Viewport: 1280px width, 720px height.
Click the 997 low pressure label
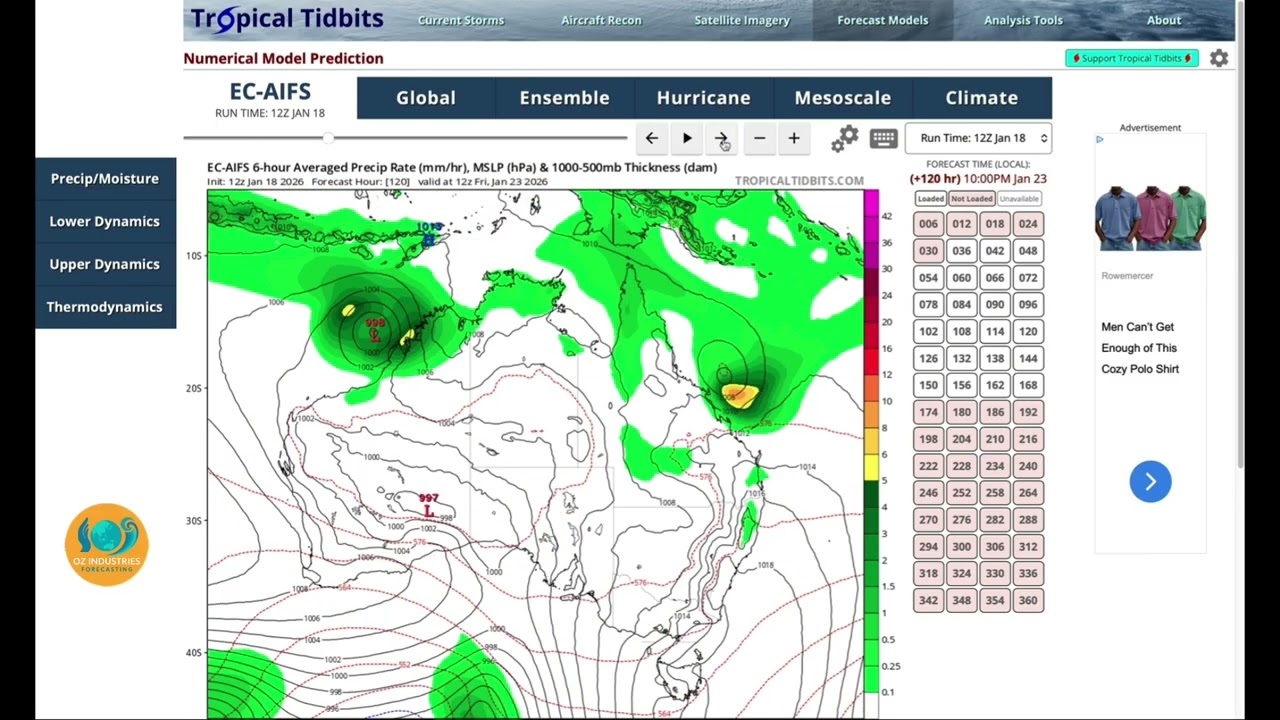tap(429, 498)
